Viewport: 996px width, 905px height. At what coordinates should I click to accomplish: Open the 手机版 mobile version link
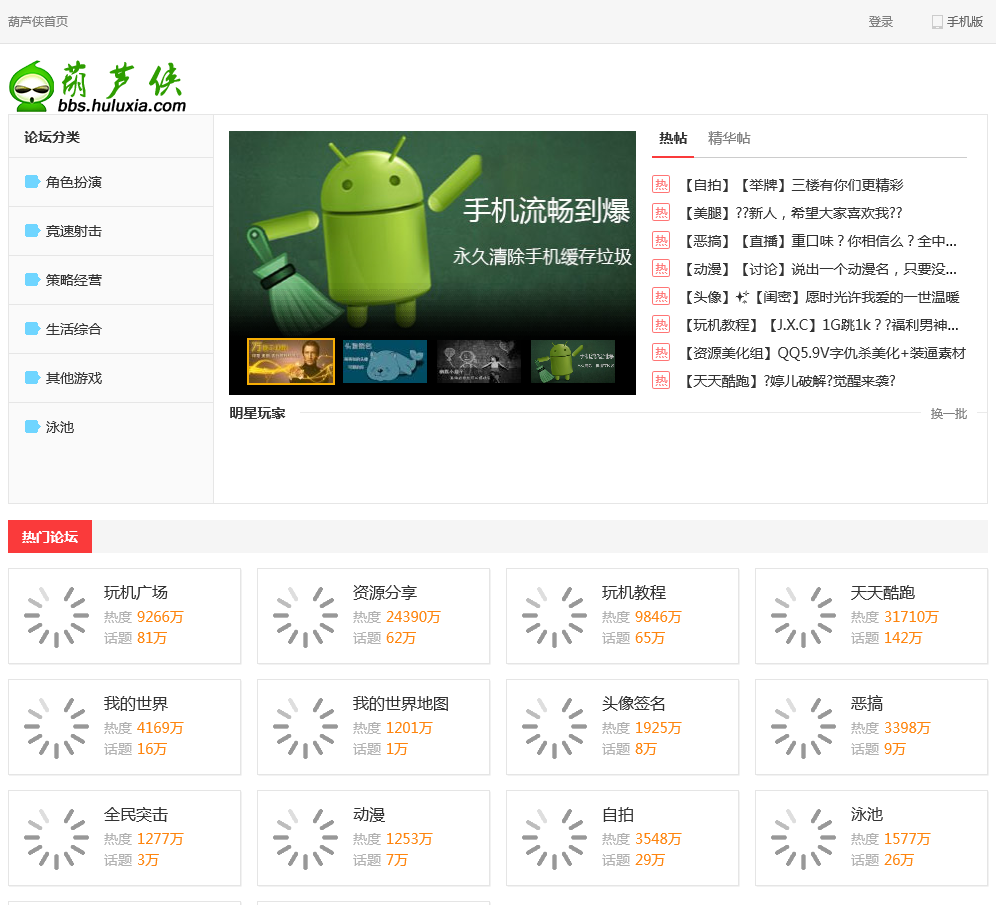click(x=957, y=22)
